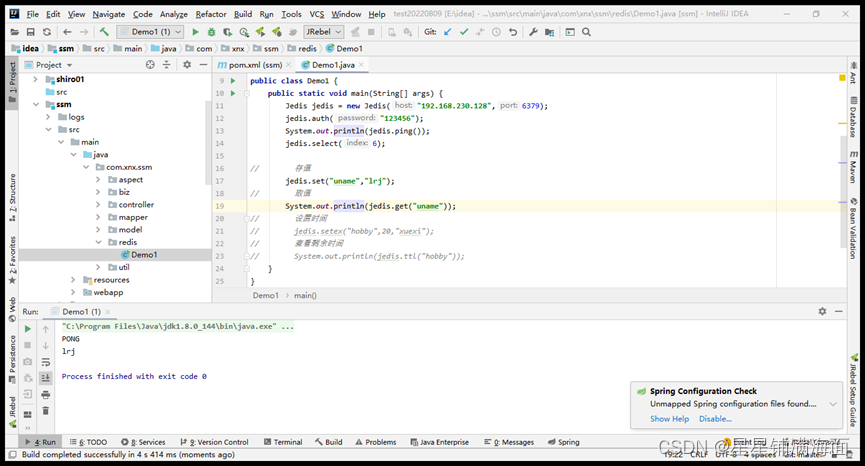Clear Run console with trash icon
865x466 pixels.
click(x=46, y=410)
